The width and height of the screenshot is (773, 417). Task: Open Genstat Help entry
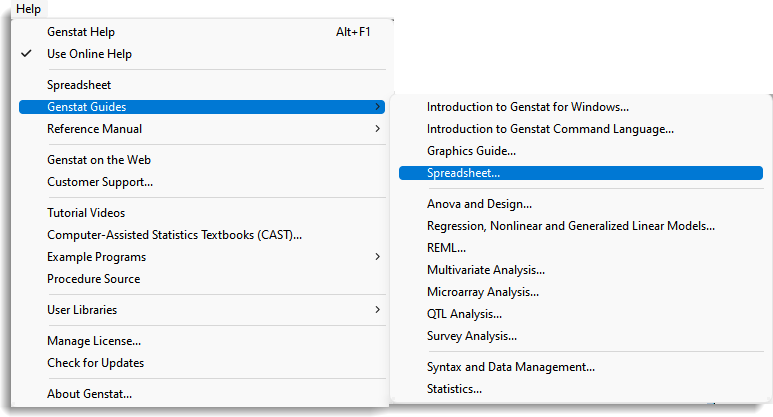[x=202, y=32]
